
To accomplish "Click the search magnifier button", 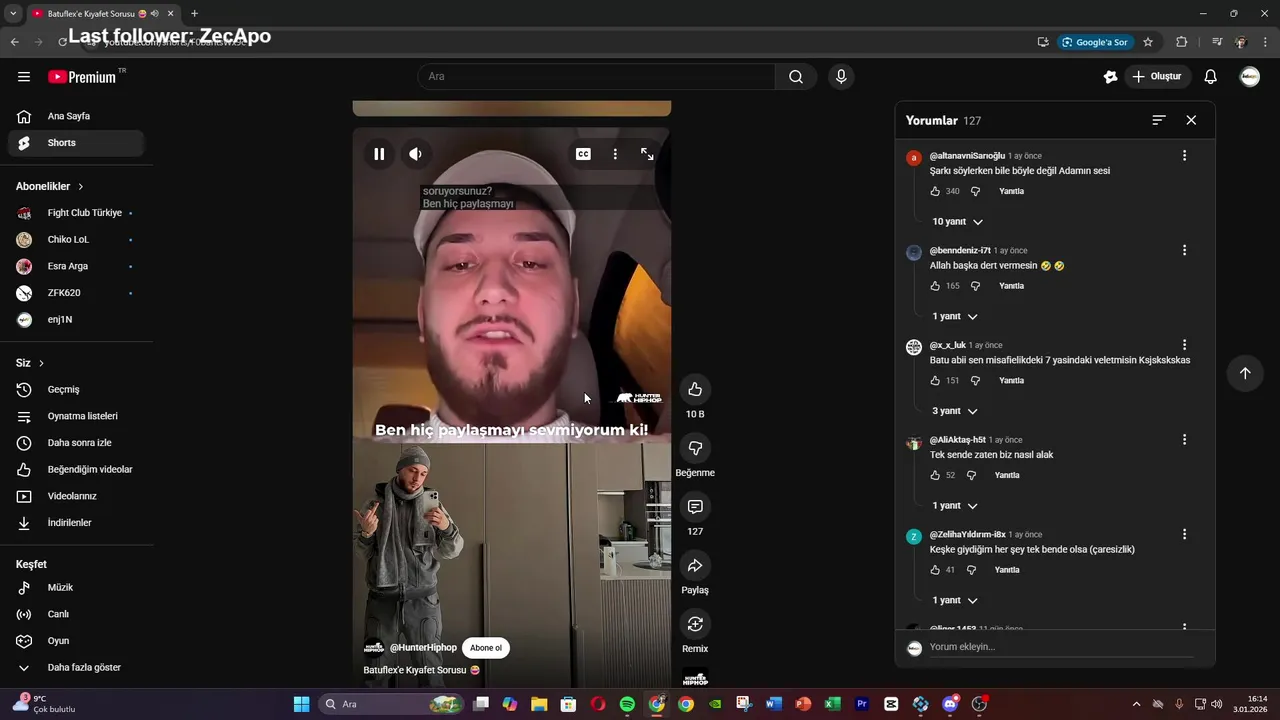I will [x=796, y=77].
